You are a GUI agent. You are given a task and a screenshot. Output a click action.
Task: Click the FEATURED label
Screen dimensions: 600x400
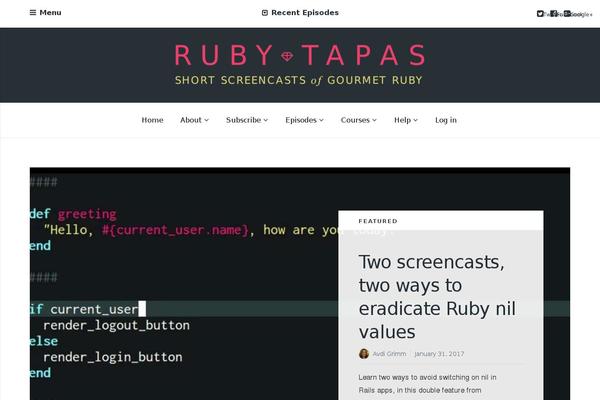[x=378, y=221]
